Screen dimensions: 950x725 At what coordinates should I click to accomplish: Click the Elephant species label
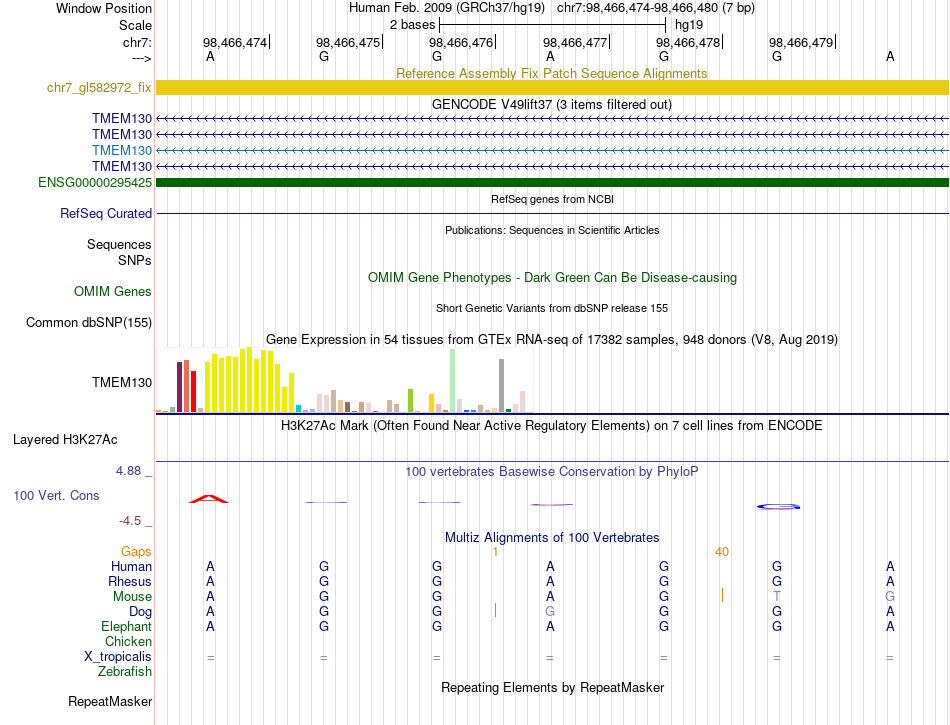(126, 626)
